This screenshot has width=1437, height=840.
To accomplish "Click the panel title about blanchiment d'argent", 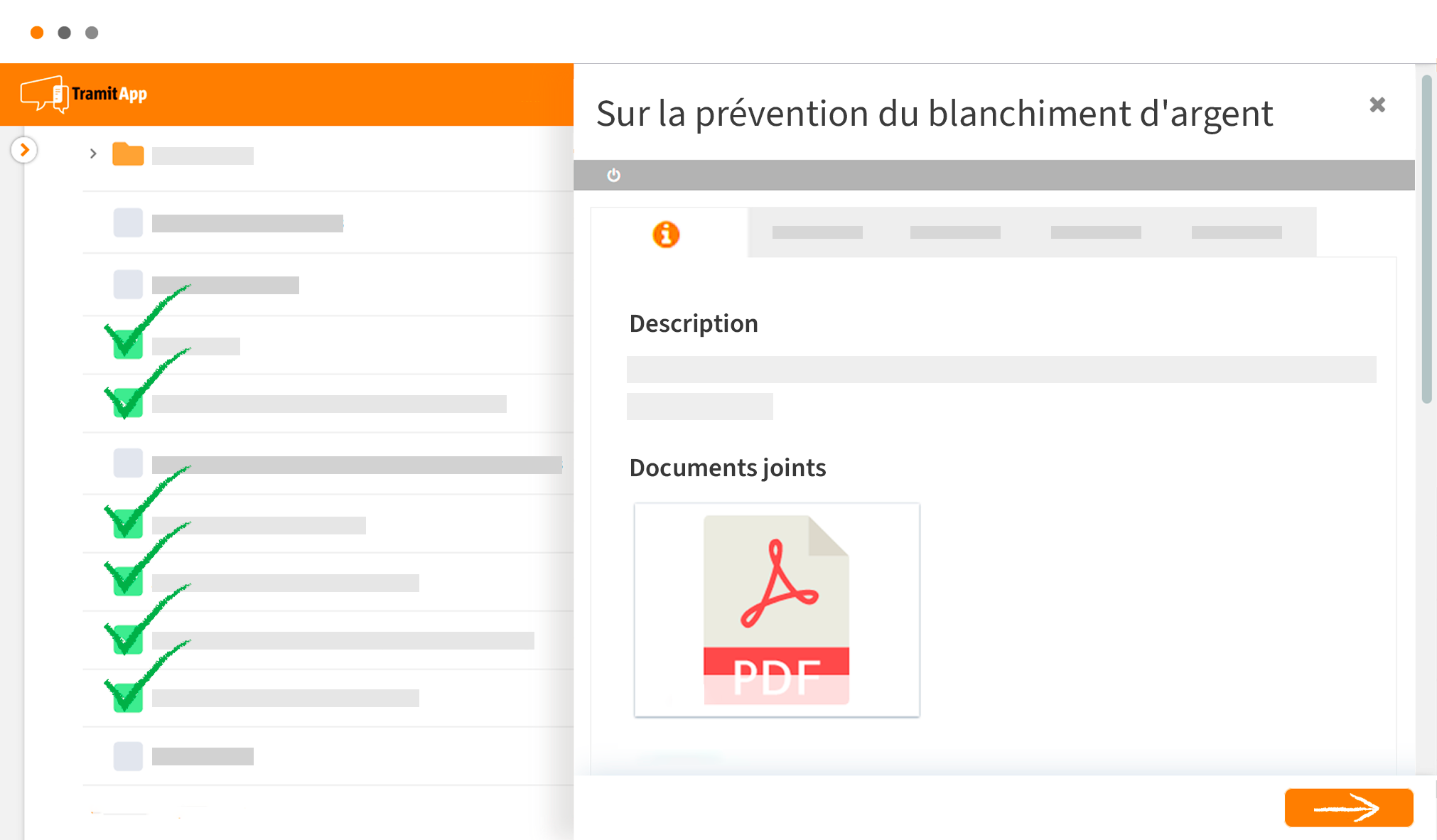I will [935, 114].
